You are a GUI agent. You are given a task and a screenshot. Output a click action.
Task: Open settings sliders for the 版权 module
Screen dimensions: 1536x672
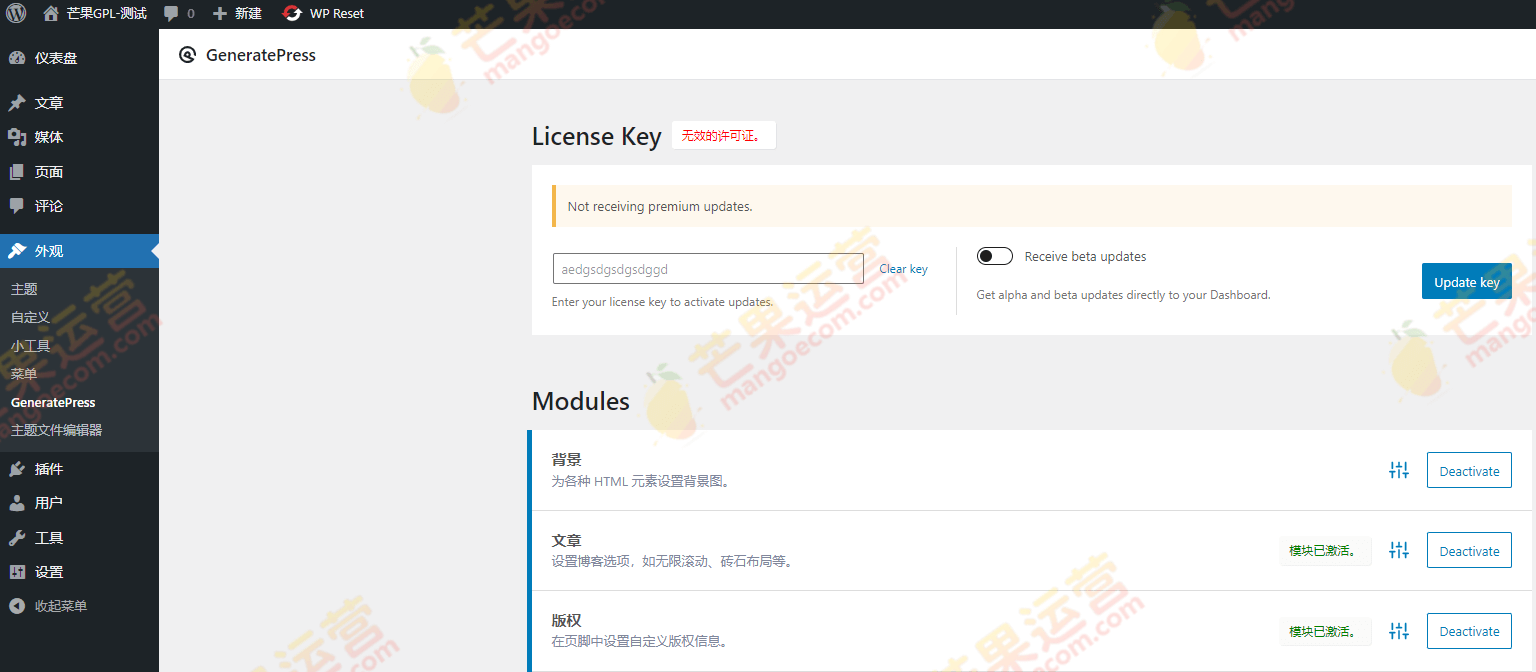point(1398,631)
